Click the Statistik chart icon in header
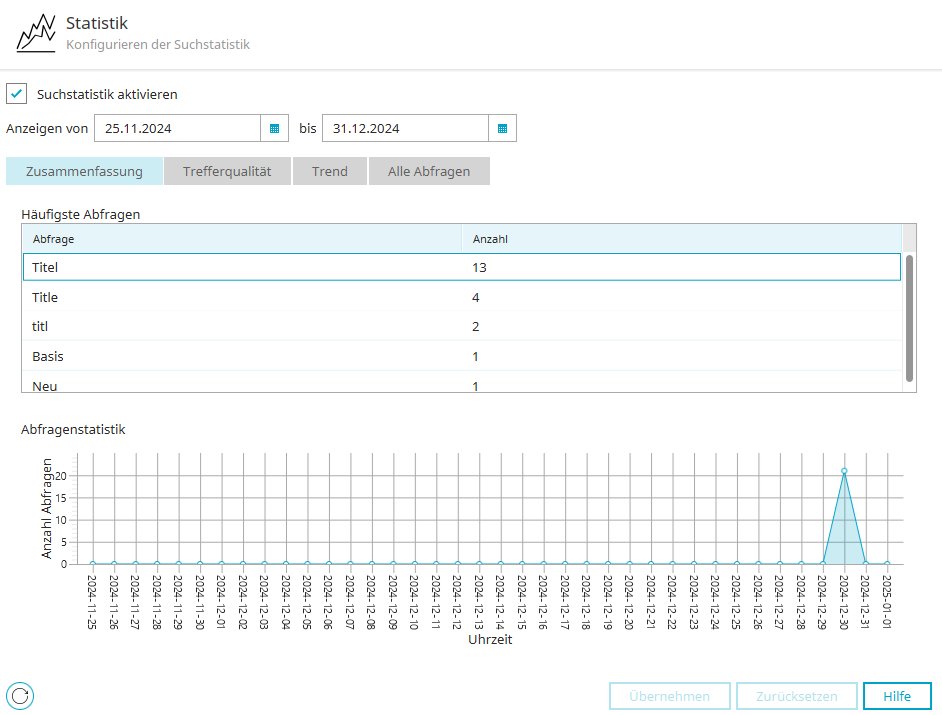The height and width of the screenshot is (715, 942). (x=35, y=33)
